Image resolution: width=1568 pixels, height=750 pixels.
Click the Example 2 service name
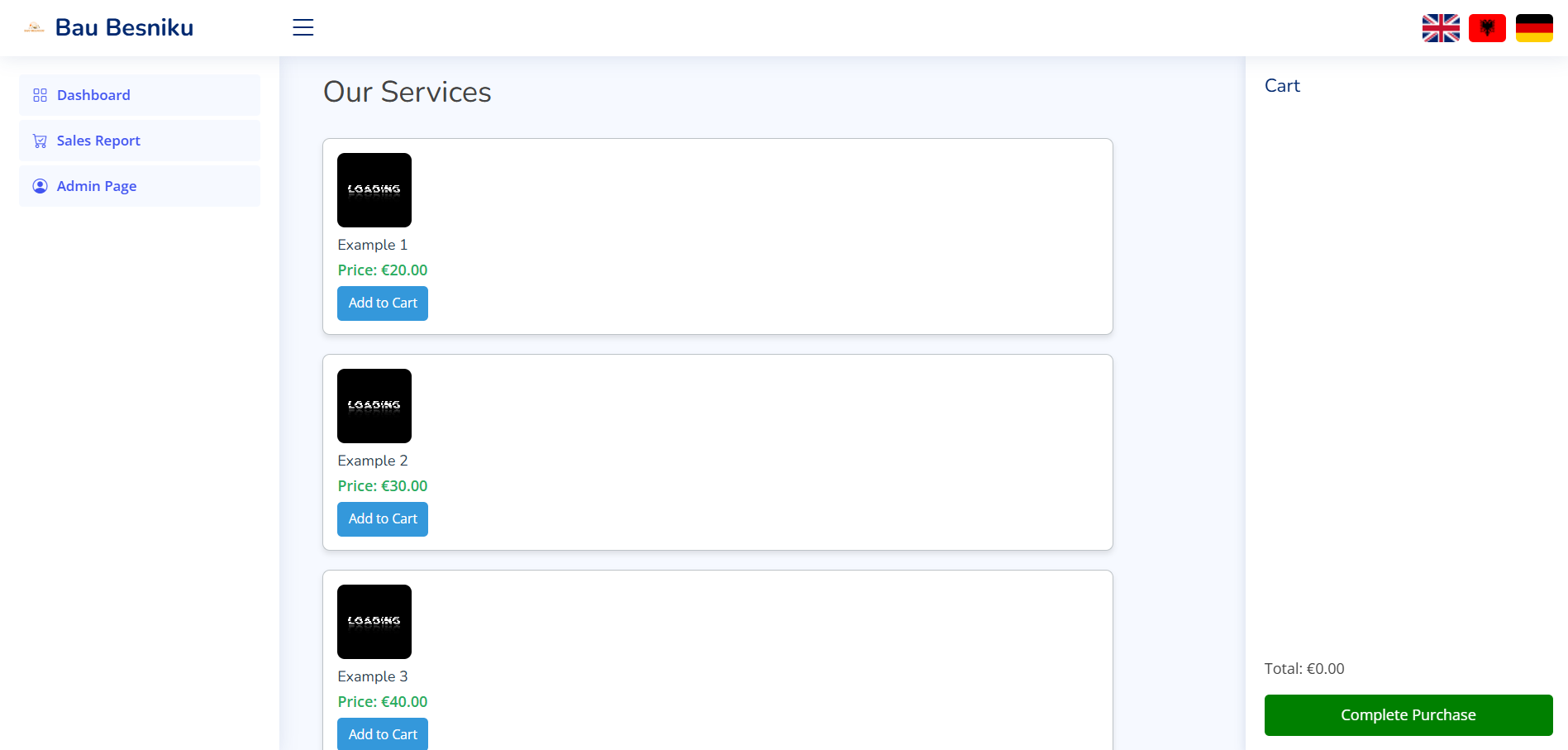372,461
